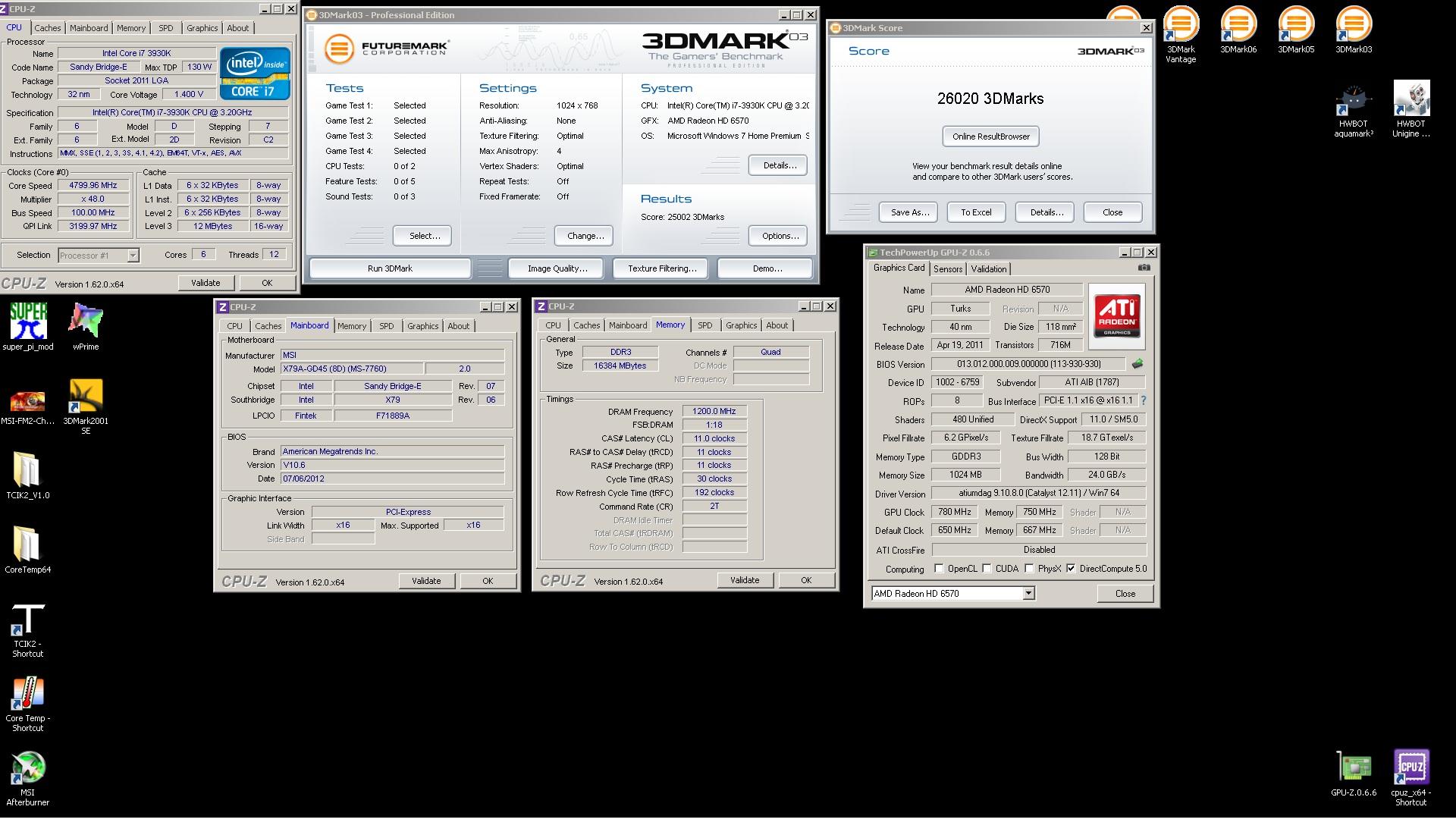Click 26020 3DMarks score text

point(990,99)
